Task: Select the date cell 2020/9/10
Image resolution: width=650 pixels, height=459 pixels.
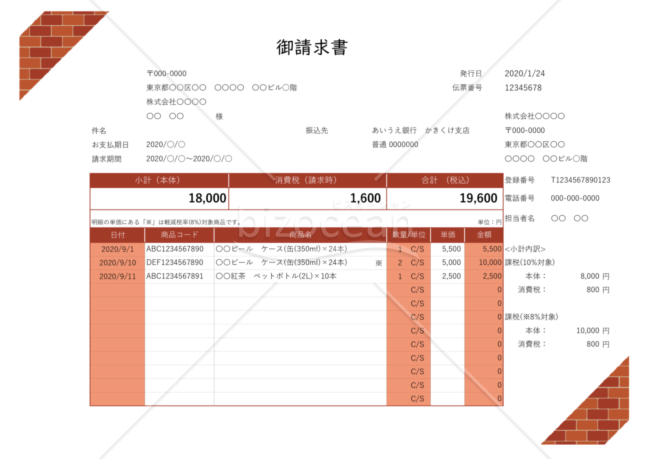Action: click(118, 263)
